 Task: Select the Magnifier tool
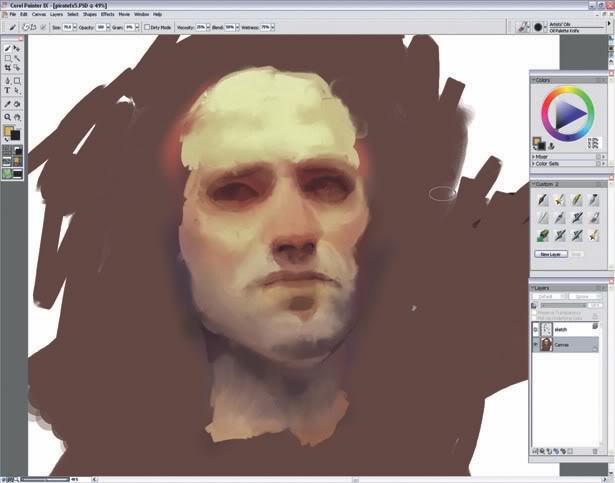pos(7,117)
